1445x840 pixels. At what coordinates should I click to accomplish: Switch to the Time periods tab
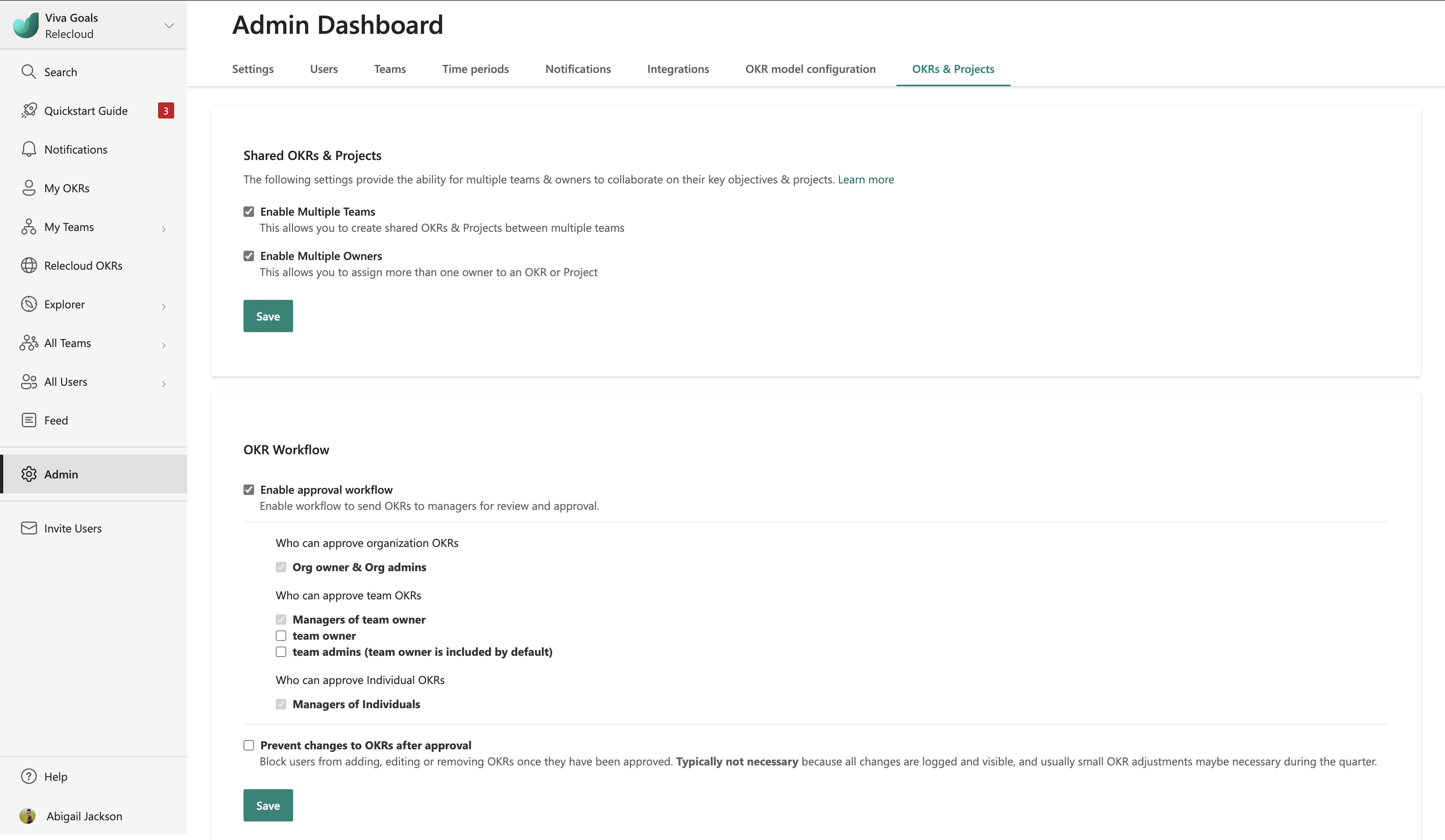click(x=475, y=69)
